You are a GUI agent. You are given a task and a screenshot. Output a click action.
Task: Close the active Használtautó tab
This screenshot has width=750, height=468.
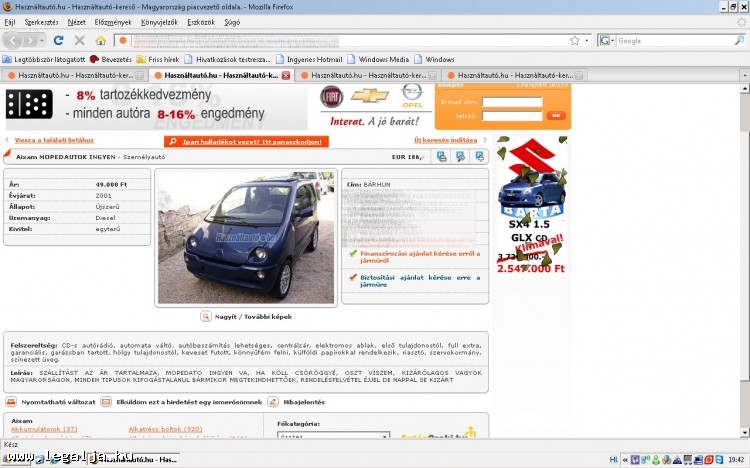[x=286, y=75]
